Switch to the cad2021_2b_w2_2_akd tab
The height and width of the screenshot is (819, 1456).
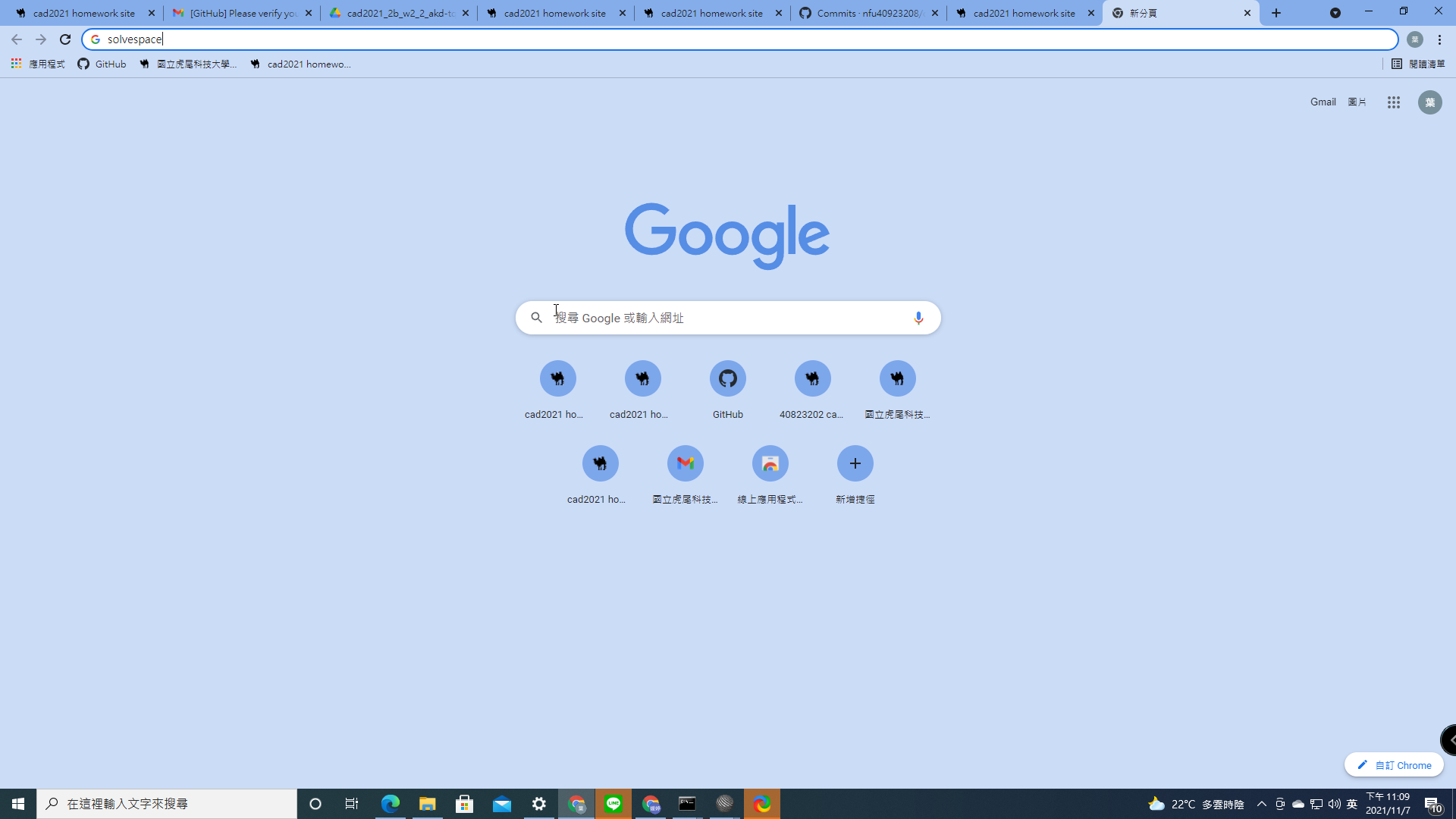[x=399, y=13]
